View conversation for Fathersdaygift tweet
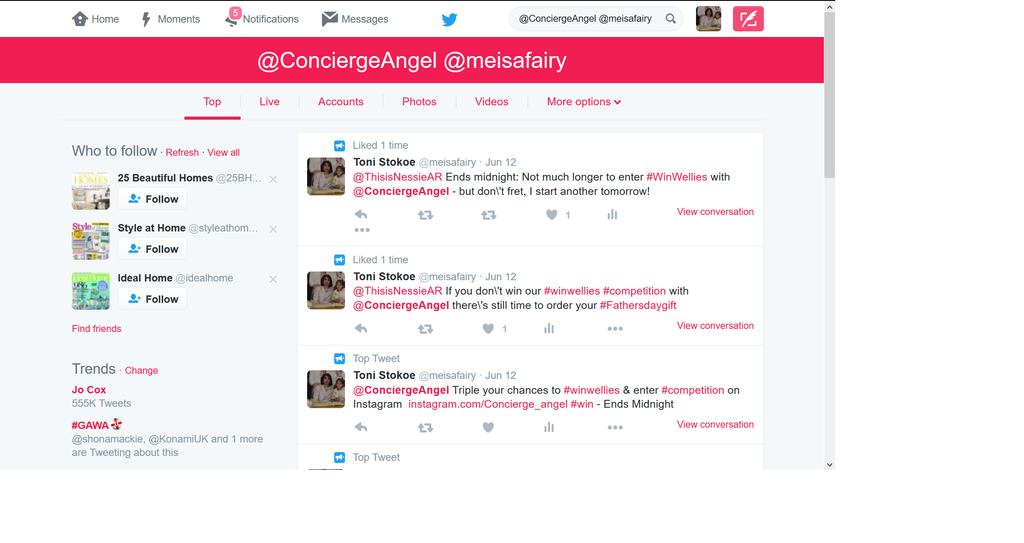 point(715,325)
